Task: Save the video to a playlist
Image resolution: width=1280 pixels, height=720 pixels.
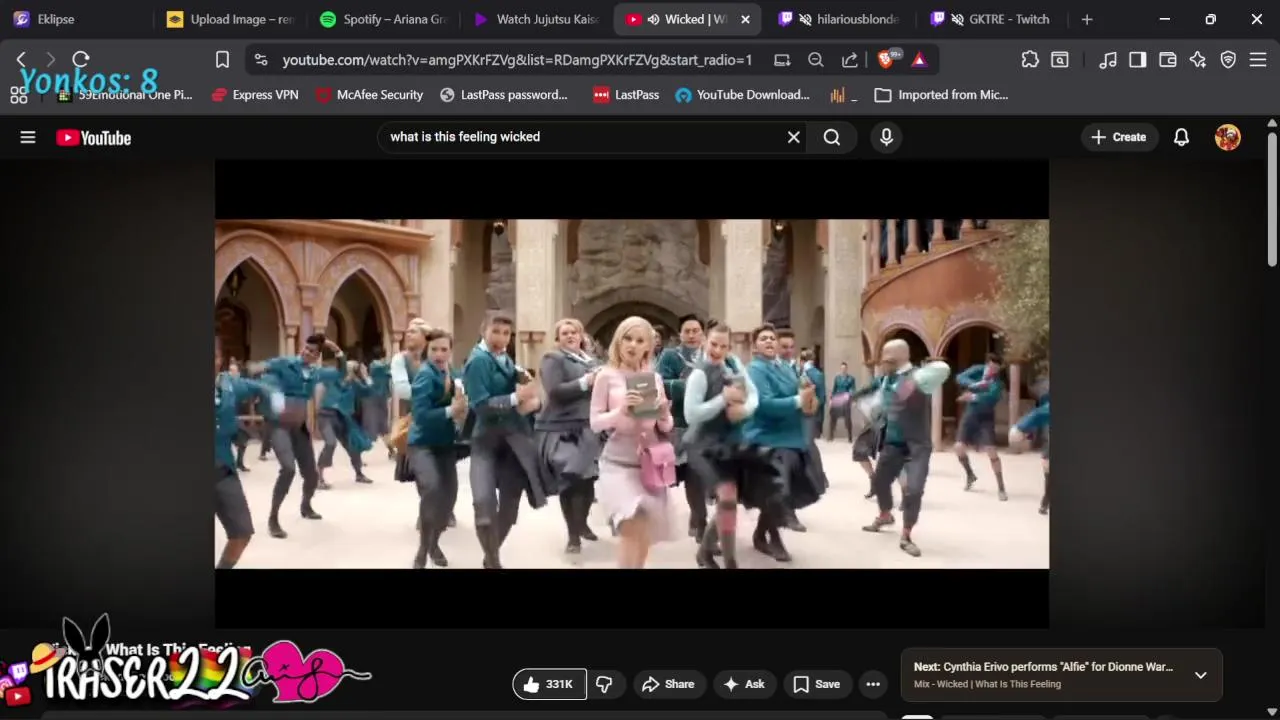Action: (x=816, y=684)
